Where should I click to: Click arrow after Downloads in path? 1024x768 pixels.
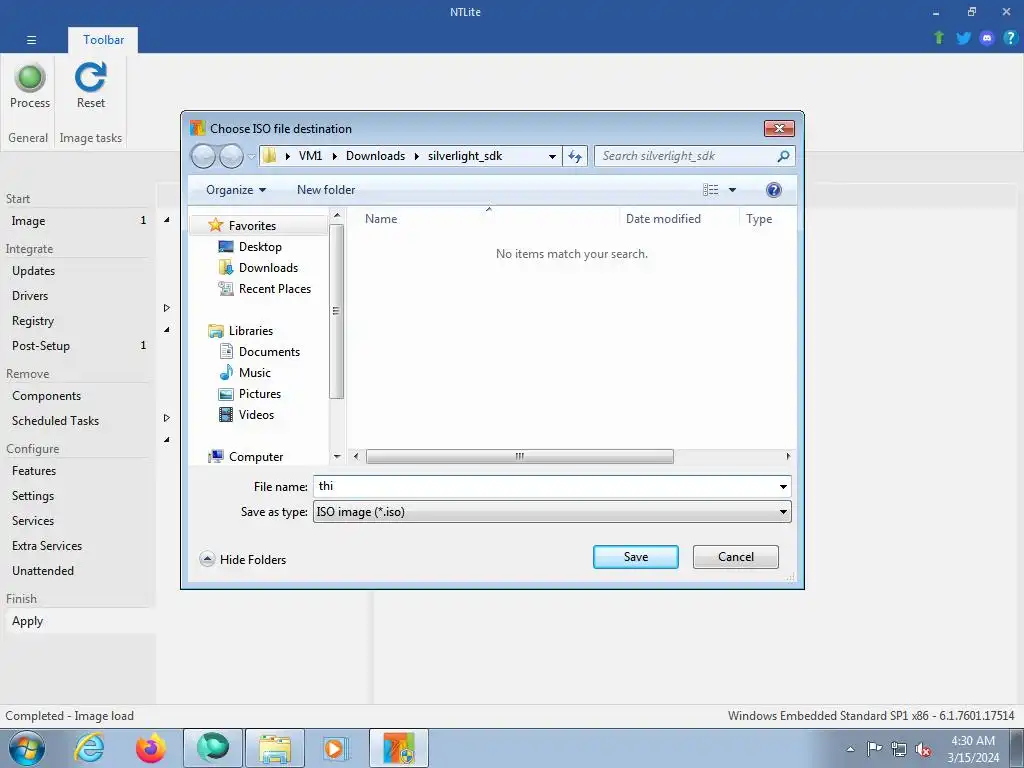[417, 156]
